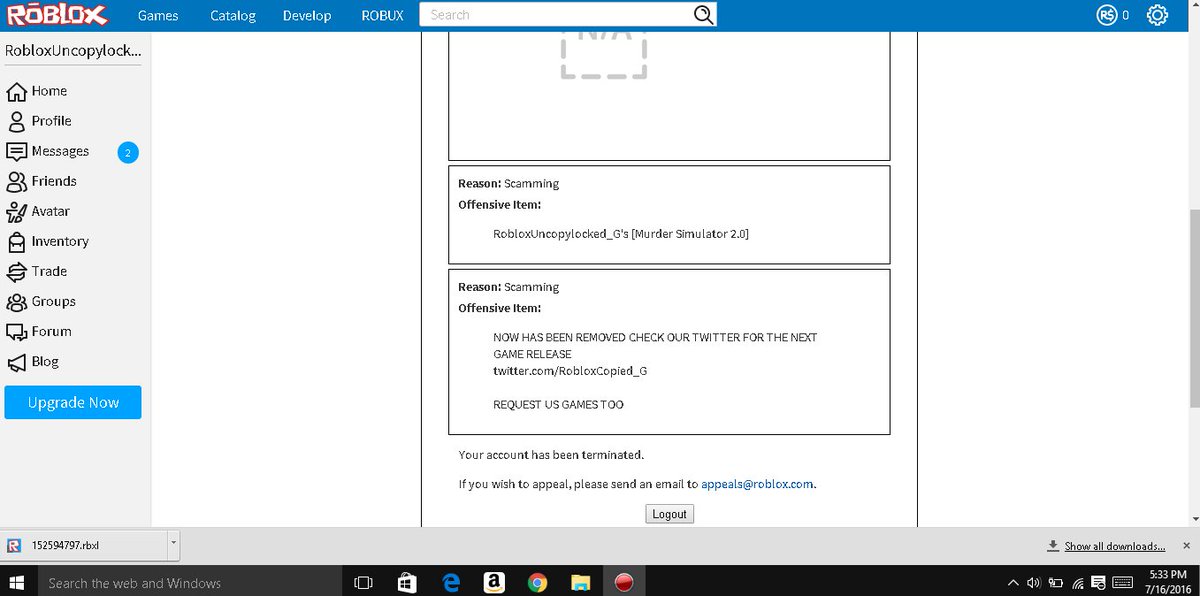Click the Profile person icon

pyautogui.click(x=16, y=121)
